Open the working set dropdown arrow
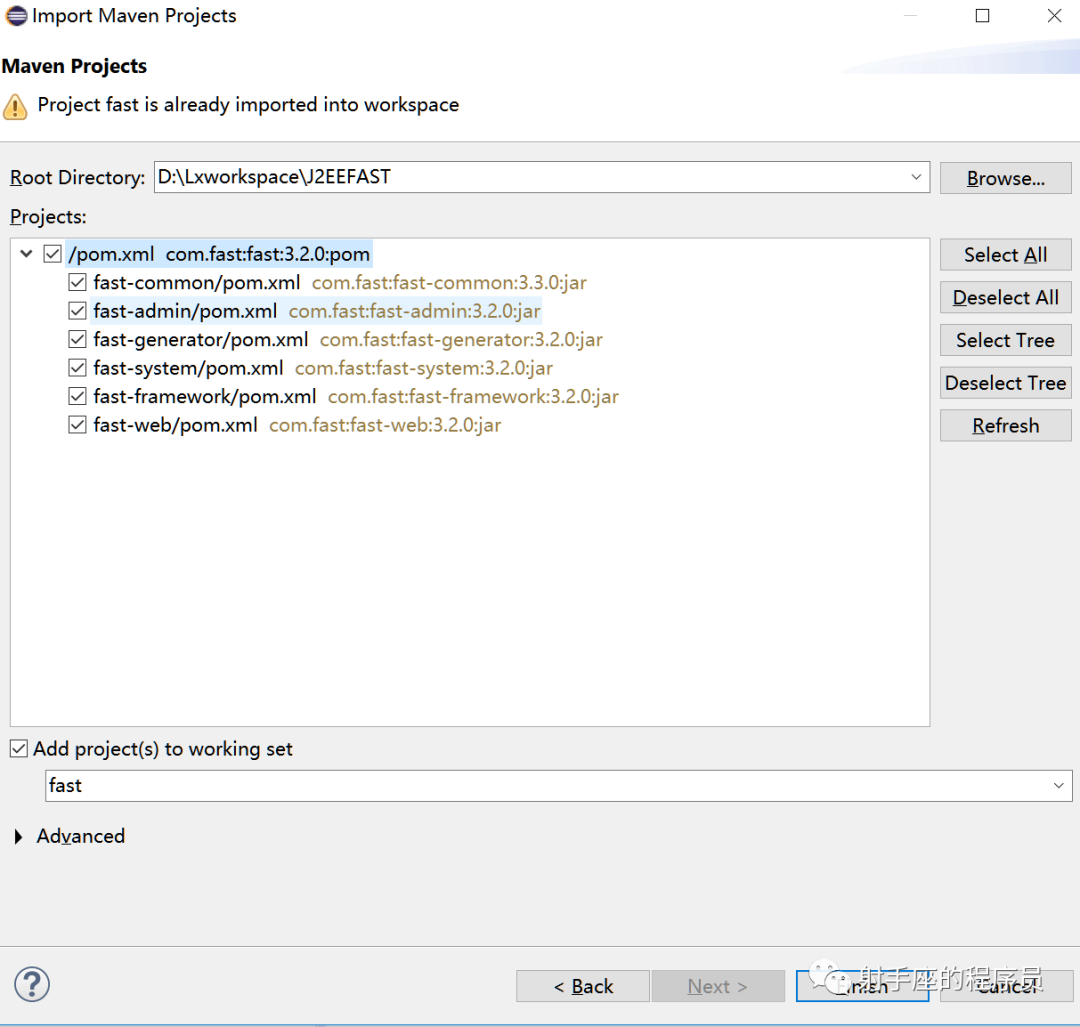 [1059, 786]
